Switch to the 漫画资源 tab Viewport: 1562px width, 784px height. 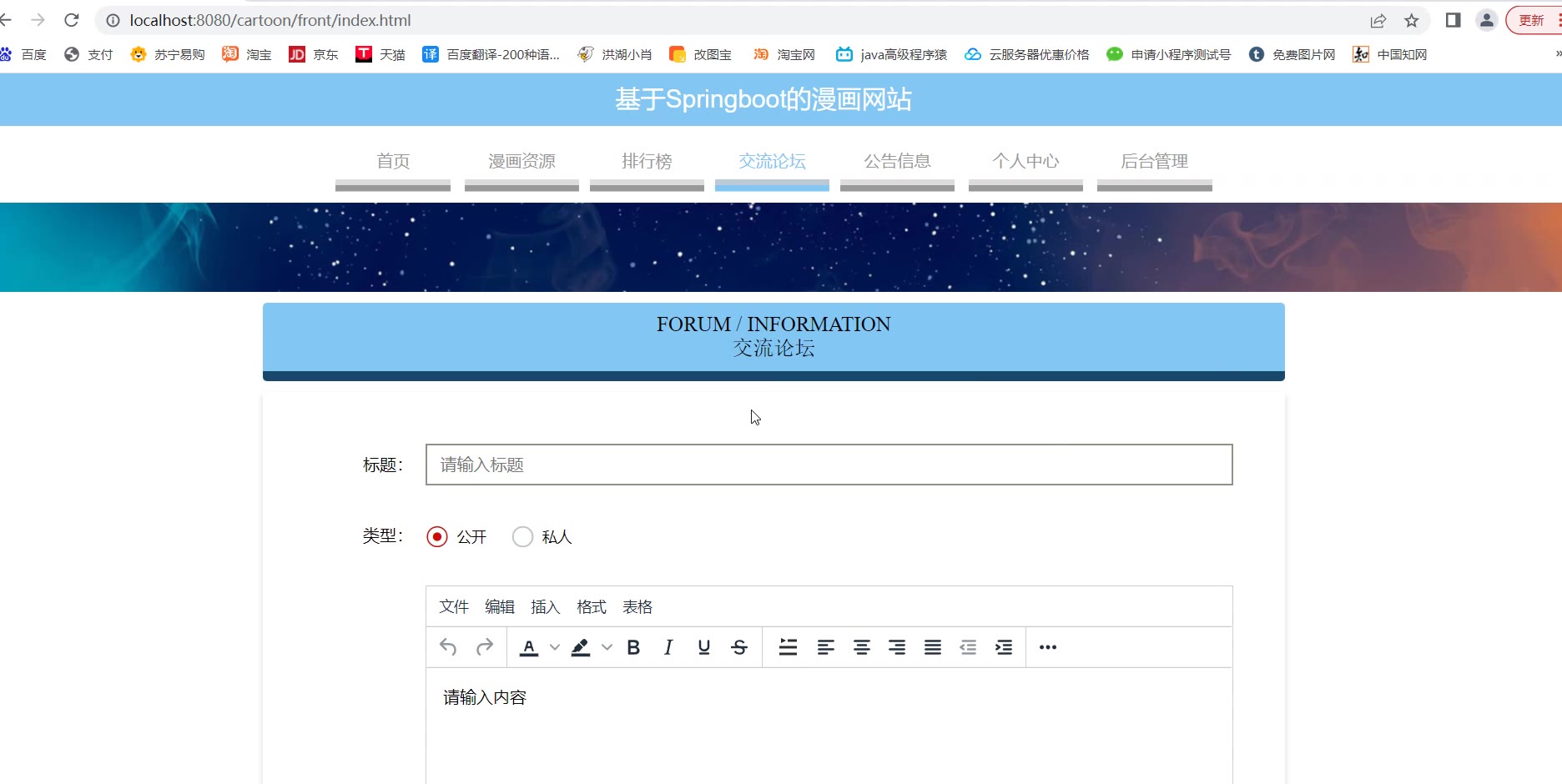[522, 163]
